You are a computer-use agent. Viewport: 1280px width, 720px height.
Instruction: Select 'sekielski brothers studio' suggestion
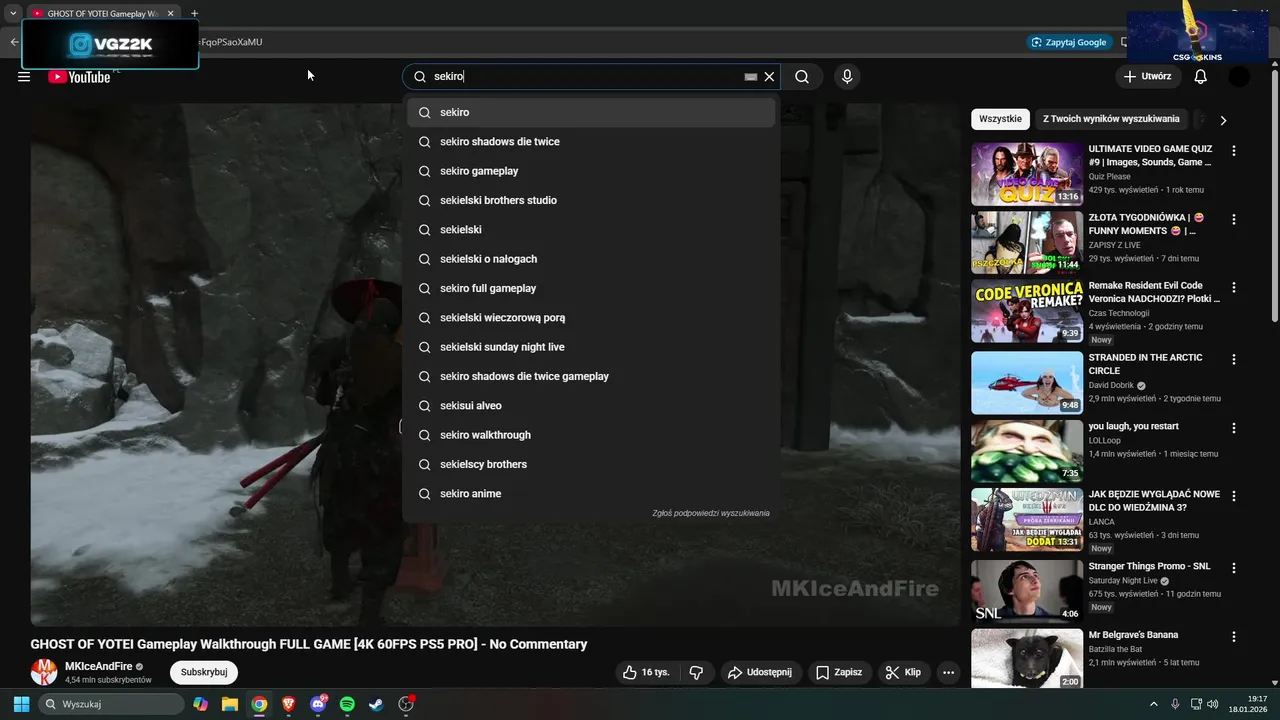pos(591,200)
